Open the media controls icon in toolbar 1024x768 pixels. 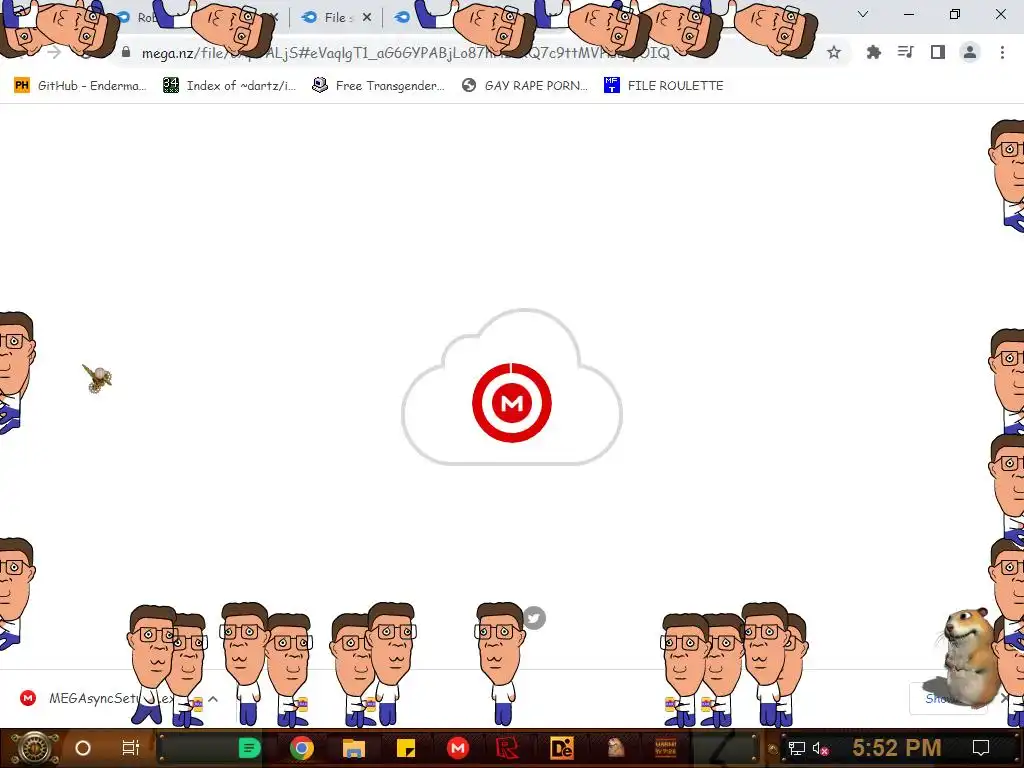coord(905,52)
